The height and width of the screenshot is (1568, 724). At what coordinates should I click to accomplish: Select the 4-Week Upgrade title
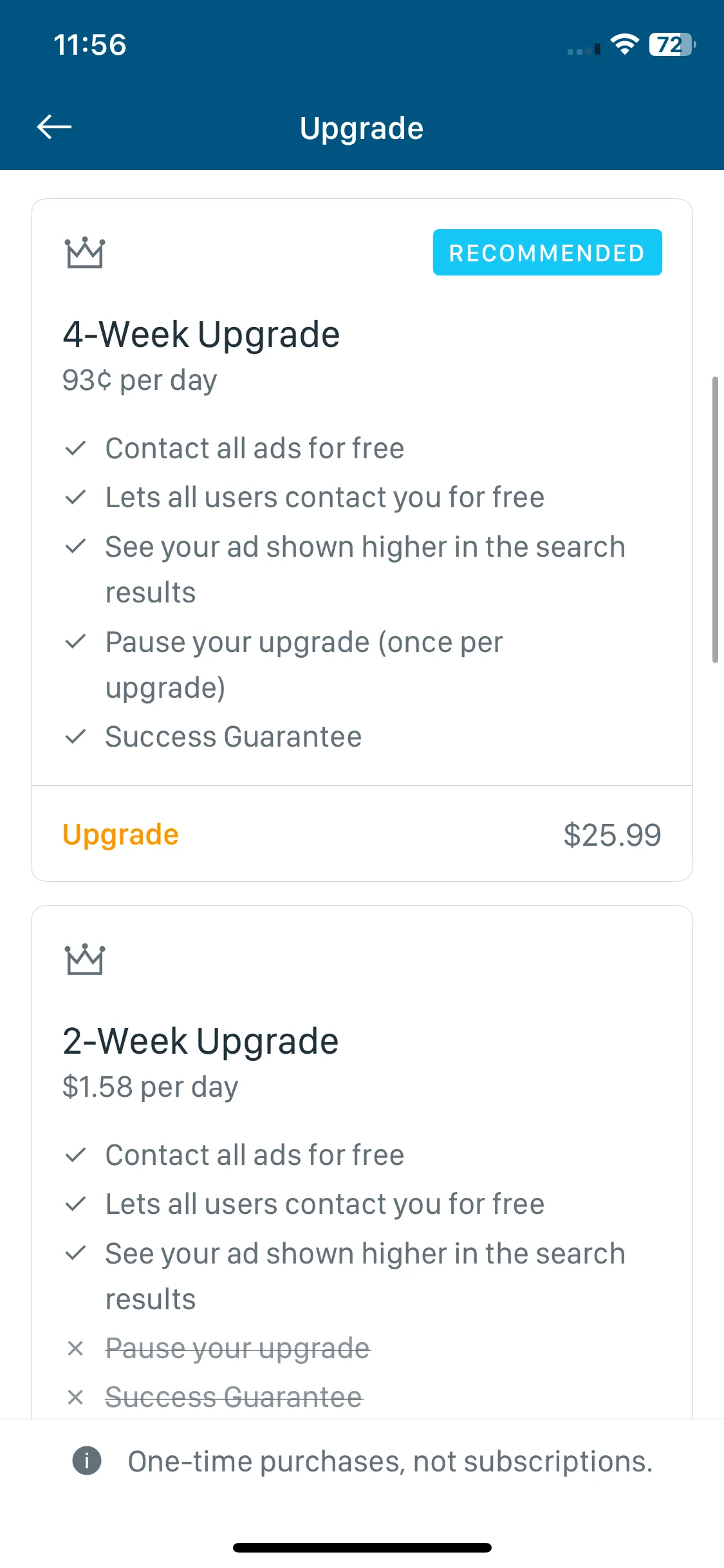[x=201, y=335]
